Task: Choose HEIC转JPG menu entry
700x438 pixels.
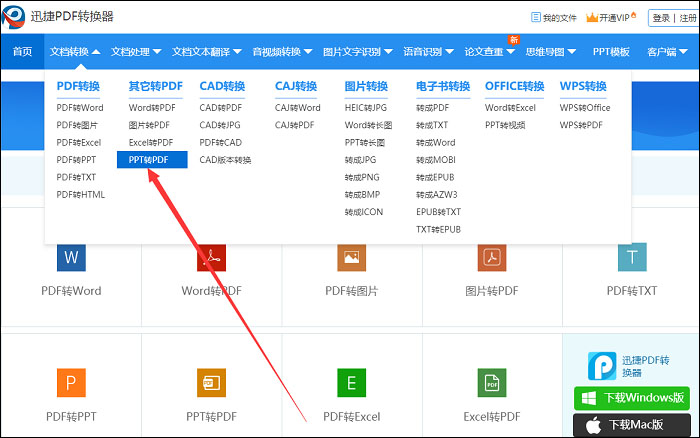Action: tap(366, 108)
